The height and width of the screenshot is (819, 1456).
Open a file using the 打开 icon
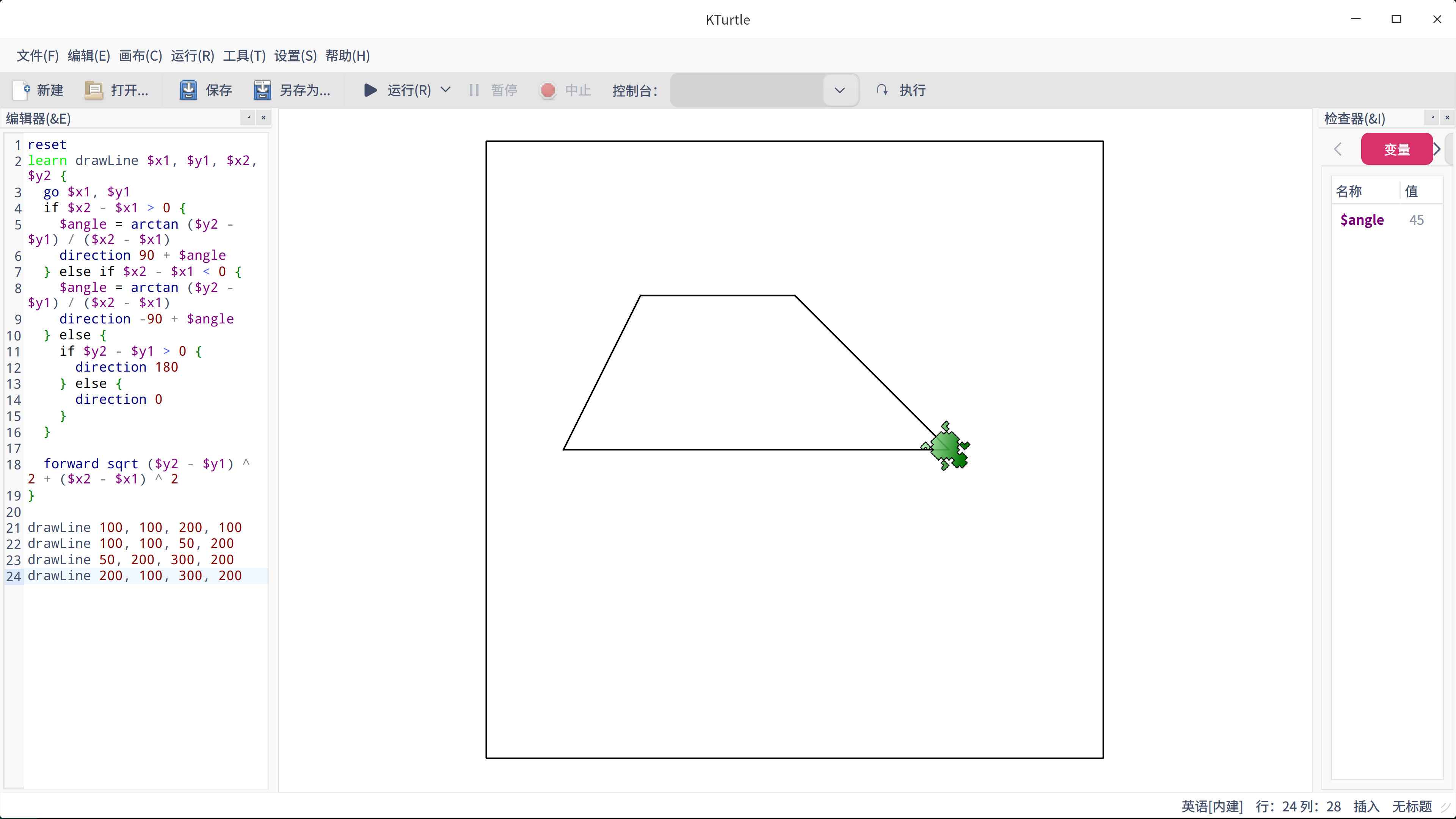coord(94,90)
